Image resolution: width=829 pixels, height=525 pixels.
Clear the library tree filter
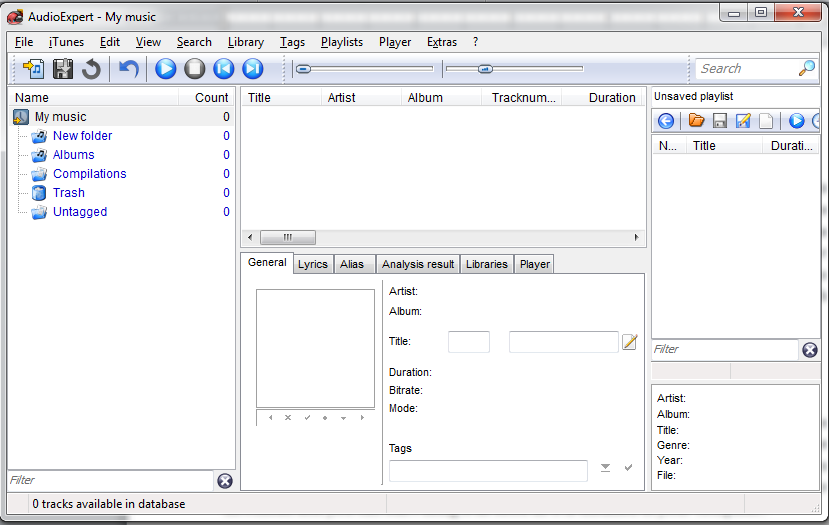click(x=225, y=481)
